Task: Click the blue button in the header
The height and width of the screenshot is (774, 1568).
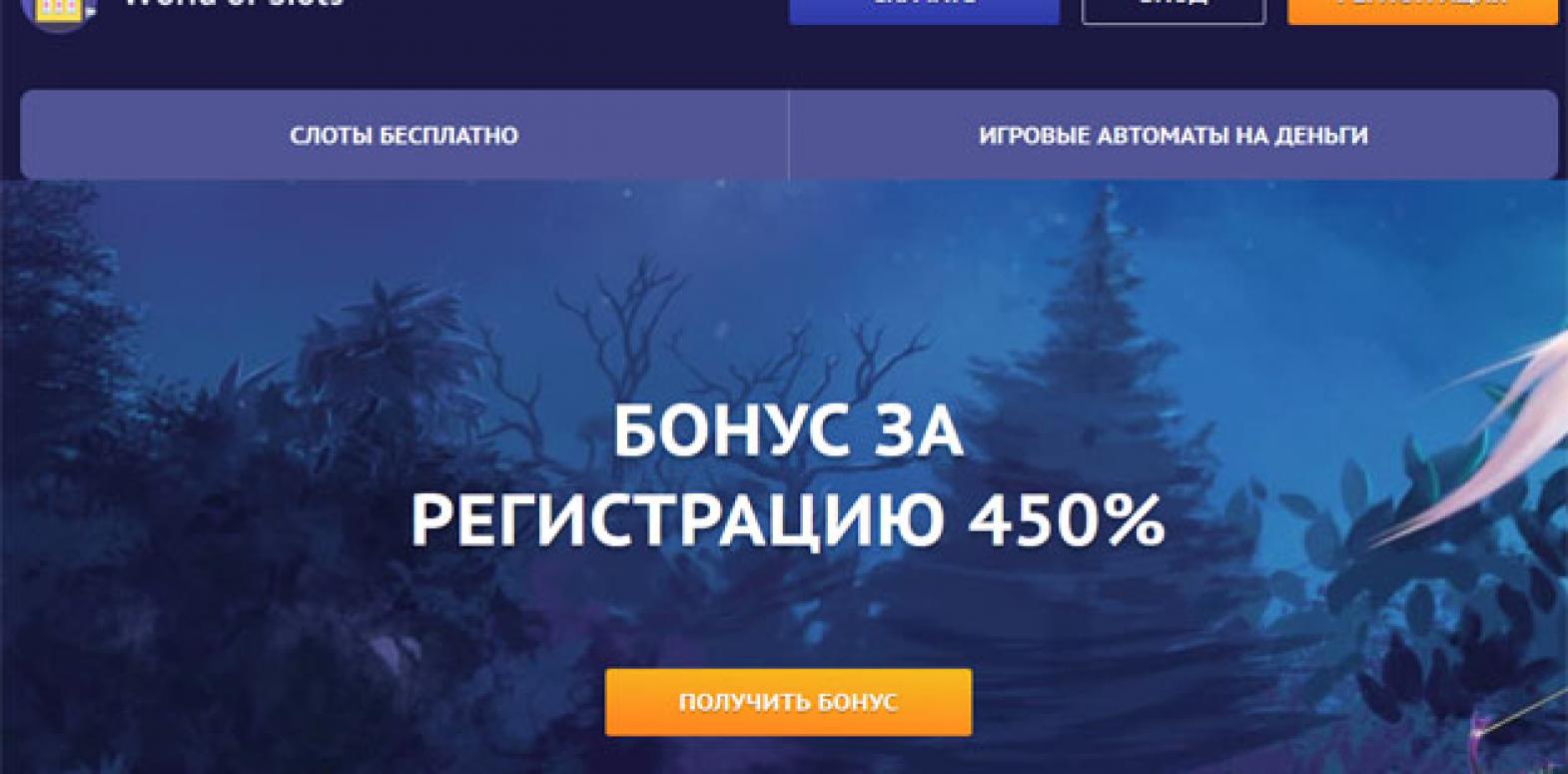Action: (924, 11)
